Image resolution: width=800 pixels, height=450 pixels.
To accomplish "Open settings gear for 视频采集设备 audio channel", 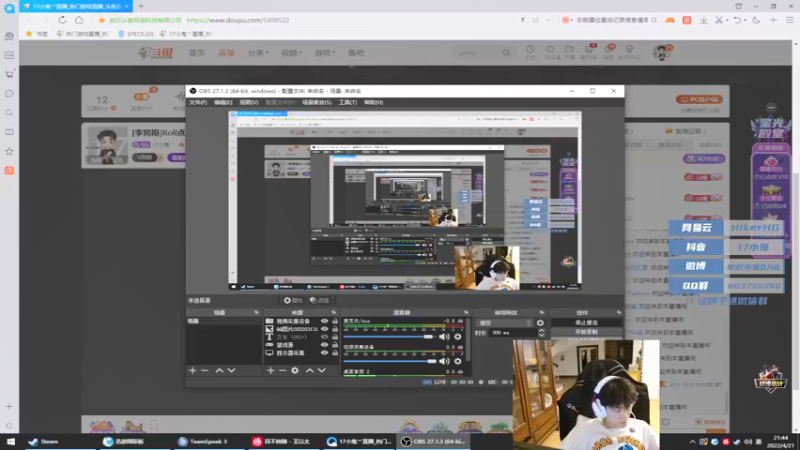I will pyautogui.click(x=458, y=361).
